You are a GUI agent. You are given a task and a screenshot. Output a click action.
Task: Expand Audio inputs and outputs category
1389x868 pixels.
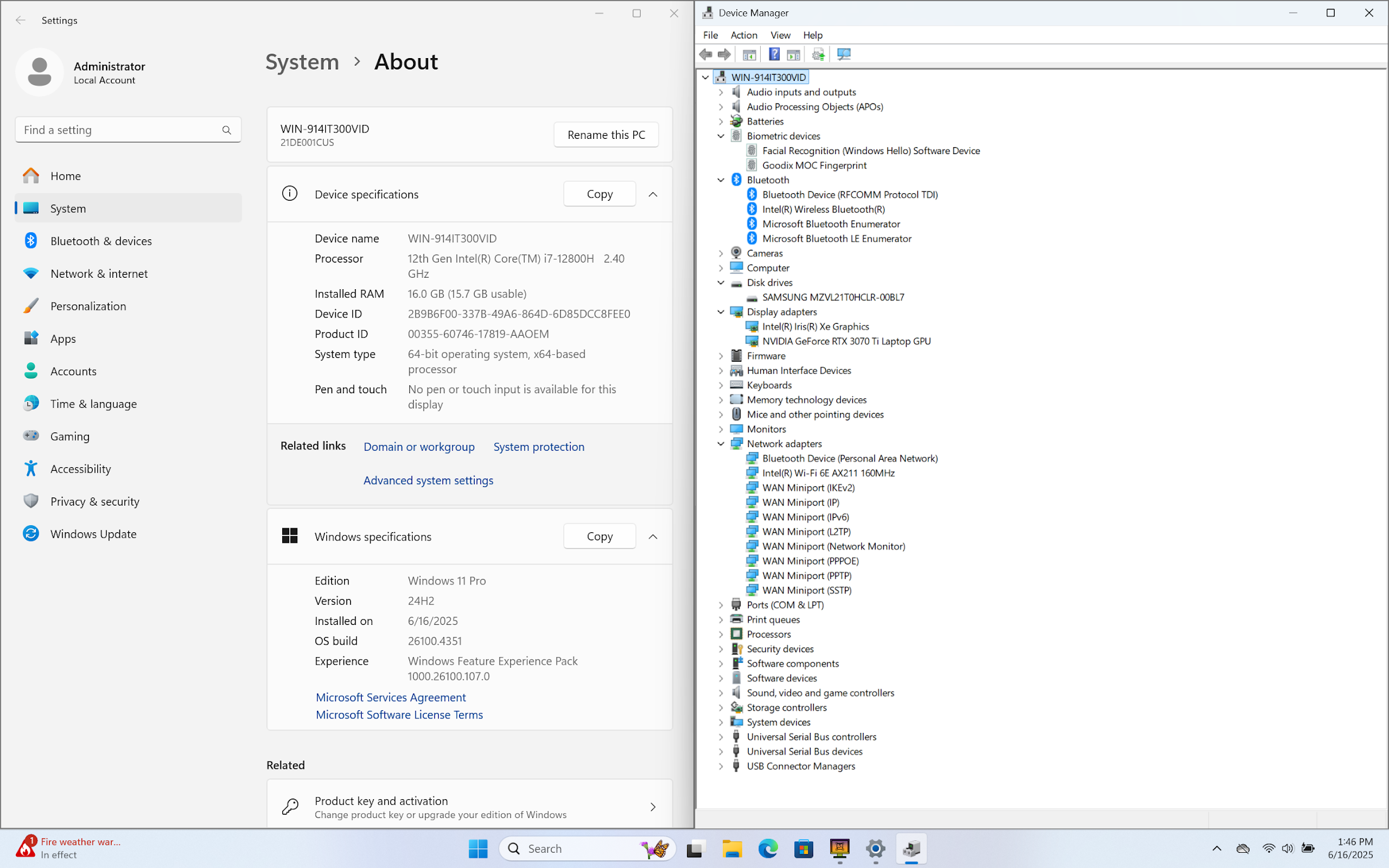coord(721,92)
